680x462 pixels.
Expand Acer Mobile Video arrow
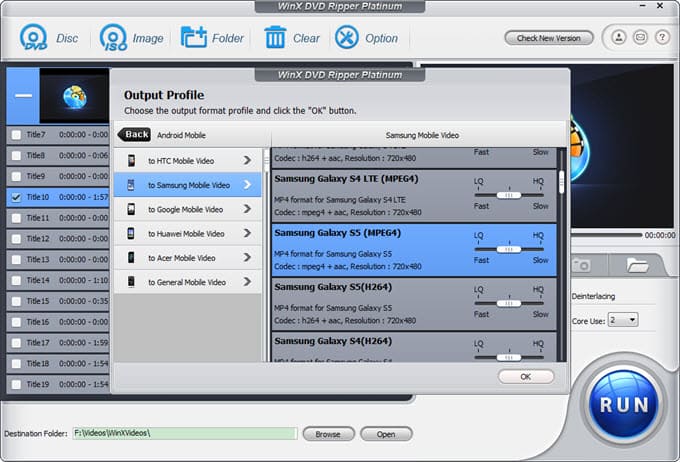[x=247, y=258]
